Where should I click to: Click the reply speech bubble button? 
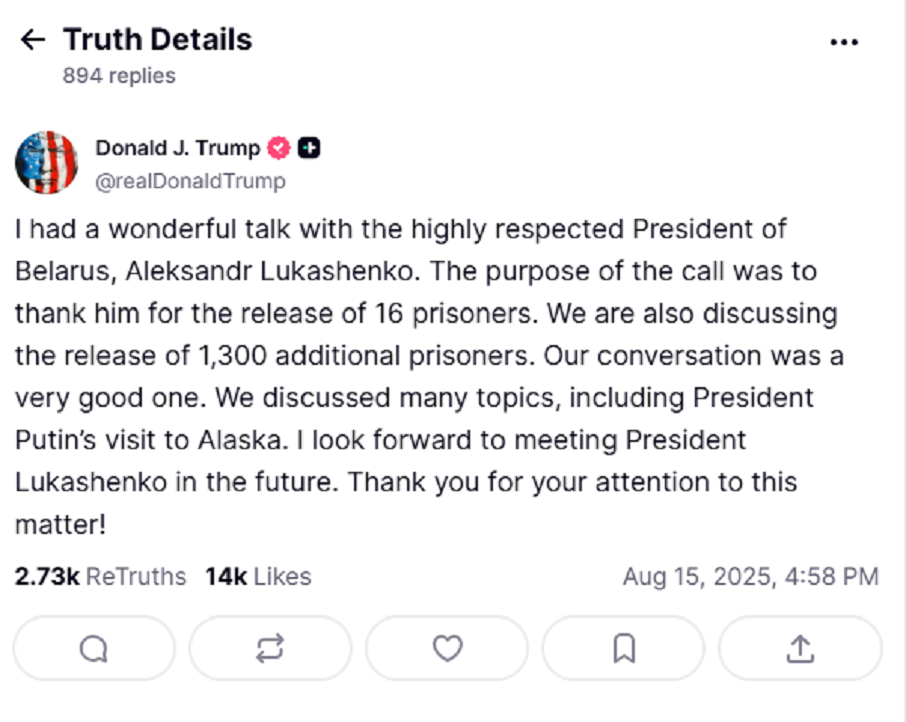pyautogui.click(x=94, y=649)
